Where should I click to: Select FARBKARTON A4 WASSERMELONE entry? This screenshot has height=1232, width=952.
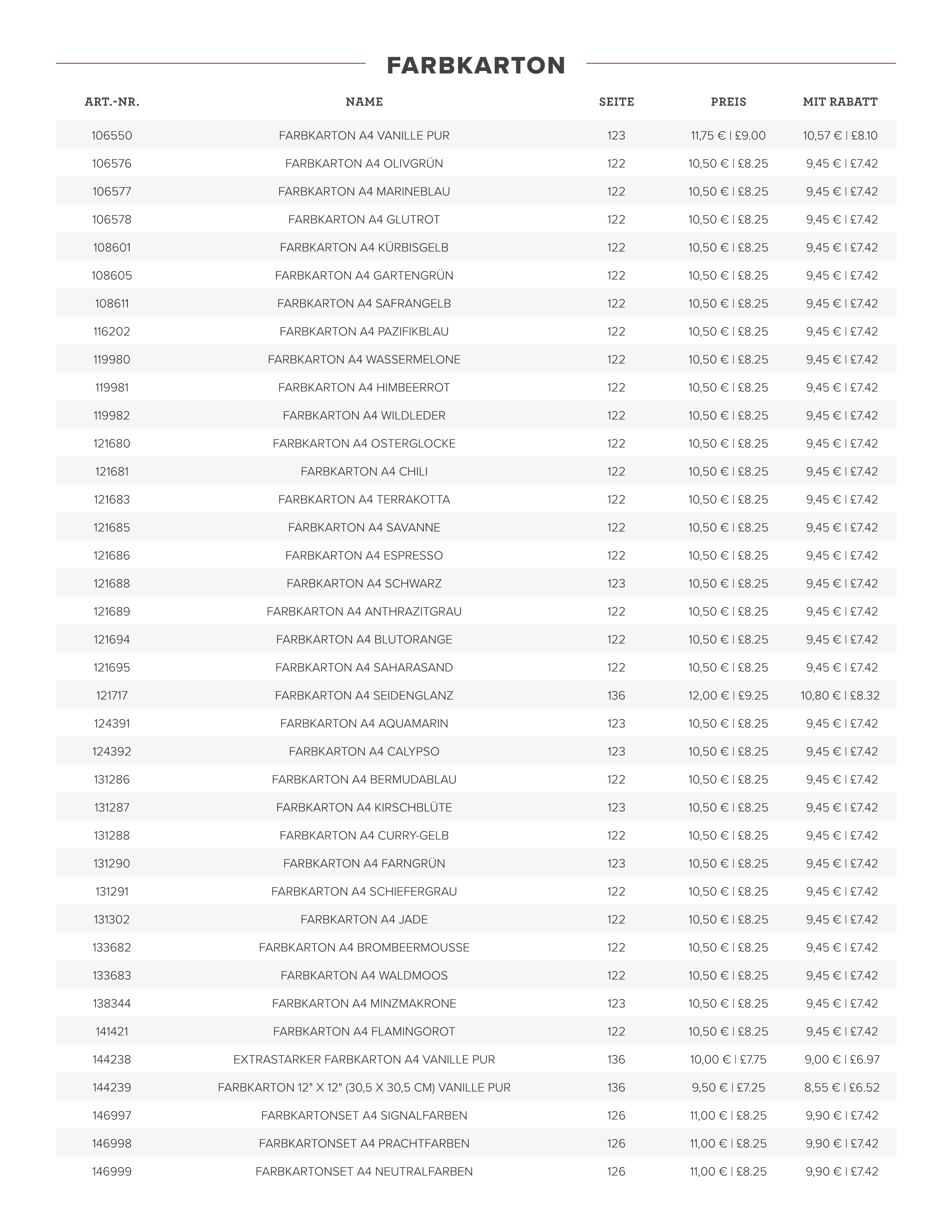click(x=364, y=359)
